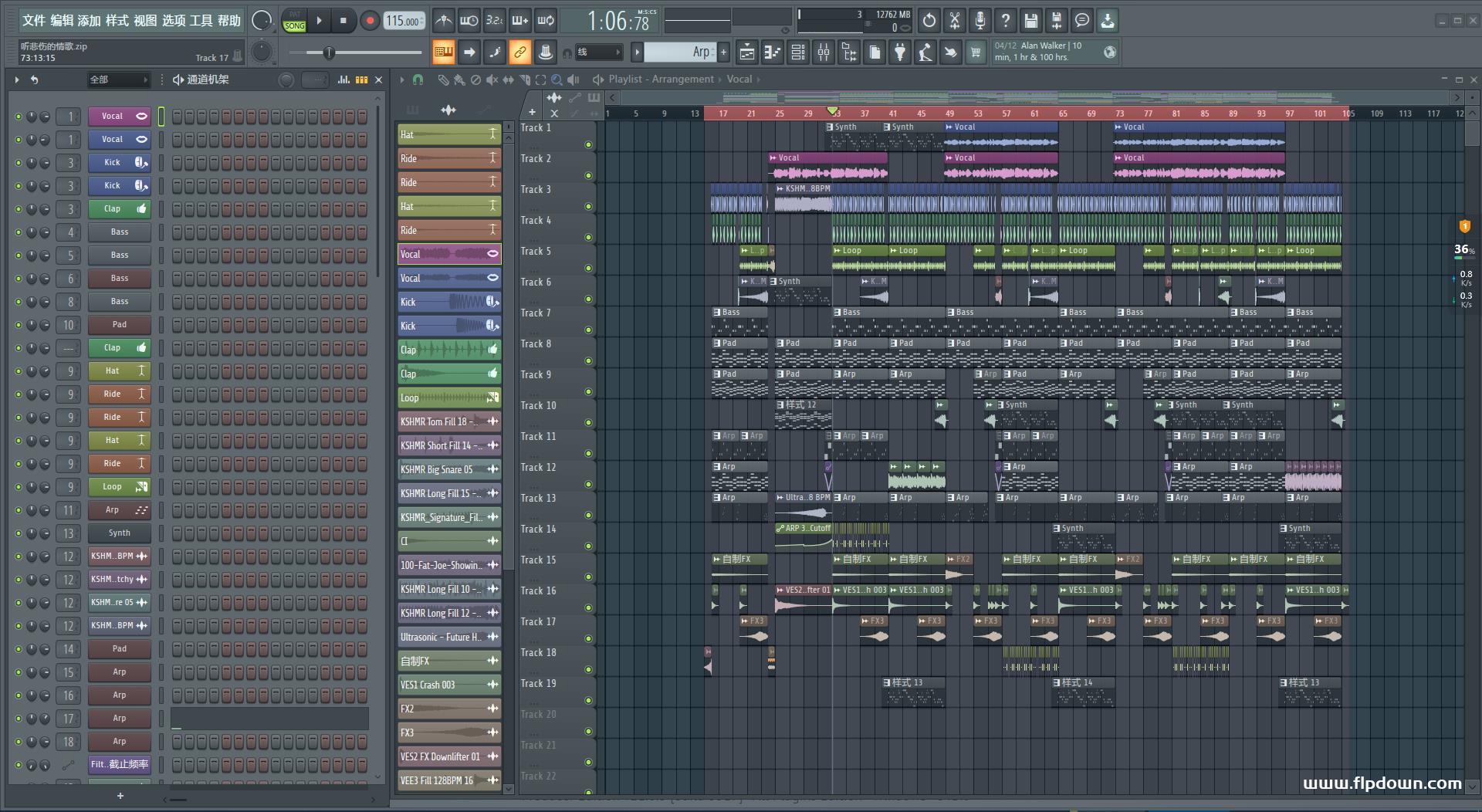Add a new channel with plus button
The image size is (1482, 812).
click(x=120, y=796)
